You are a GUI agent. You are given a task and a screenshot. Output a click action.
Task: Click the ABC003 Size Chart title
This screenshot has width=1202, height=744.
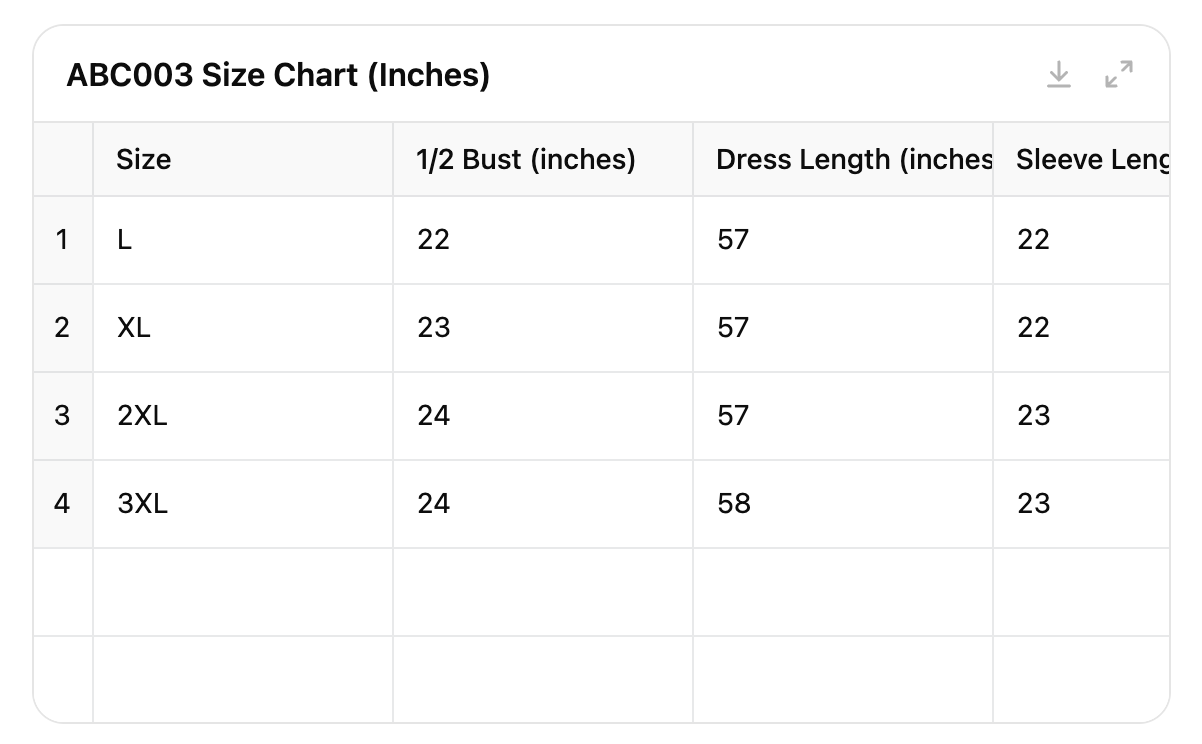(278, 75)
